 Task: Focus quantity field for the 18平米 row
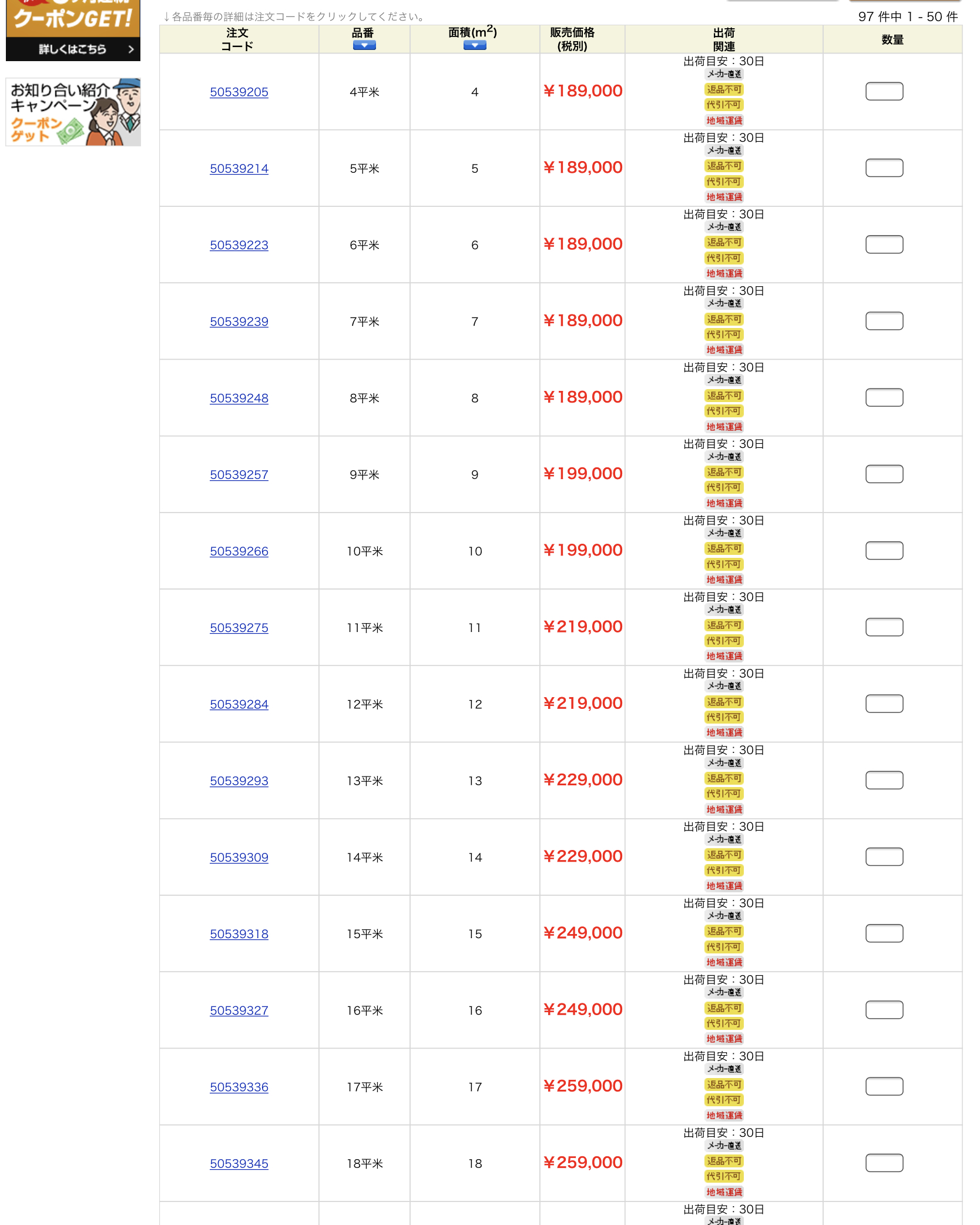[884, 1163]
